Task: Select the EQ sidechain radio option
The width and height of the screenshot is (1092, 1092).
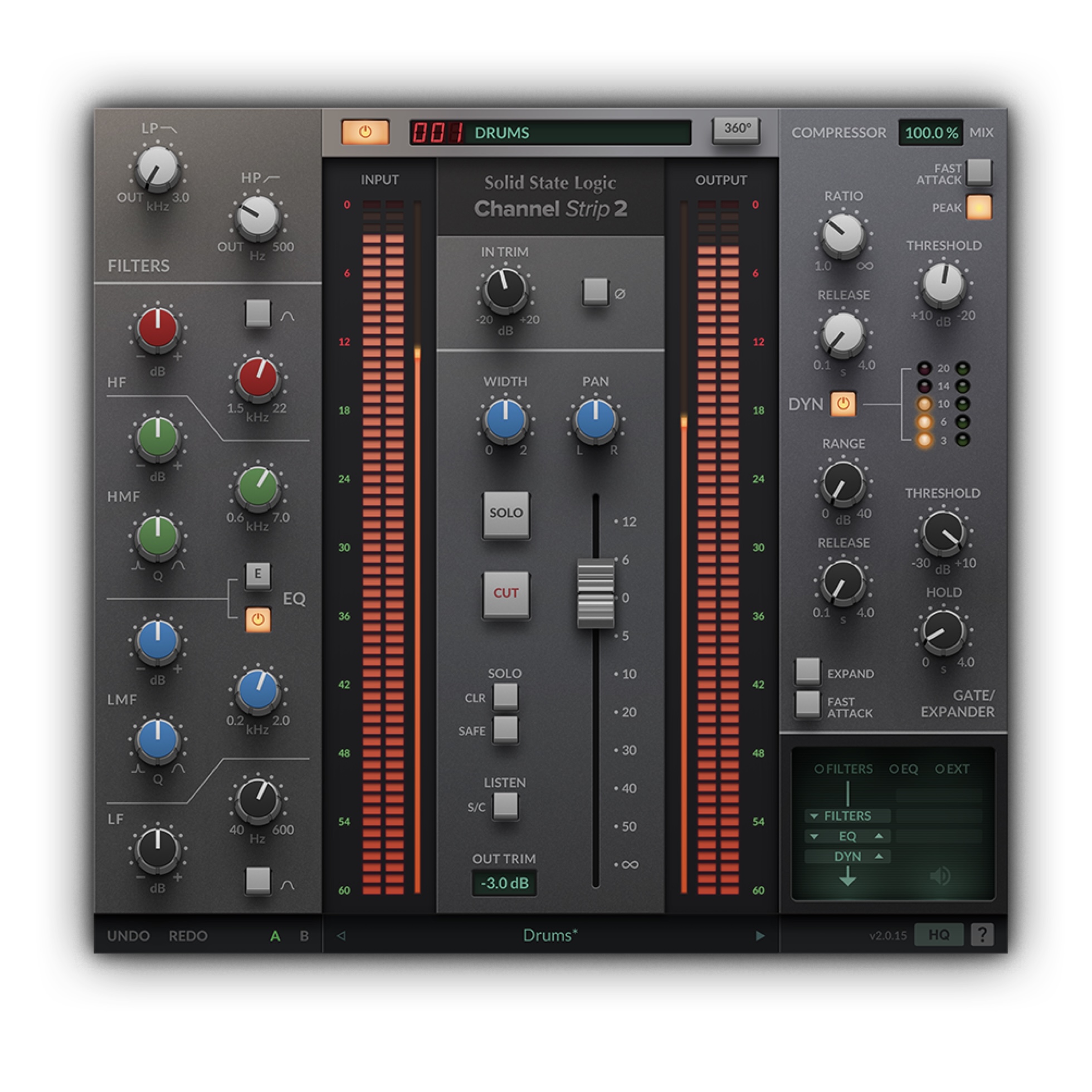Action: coord(903,769)
